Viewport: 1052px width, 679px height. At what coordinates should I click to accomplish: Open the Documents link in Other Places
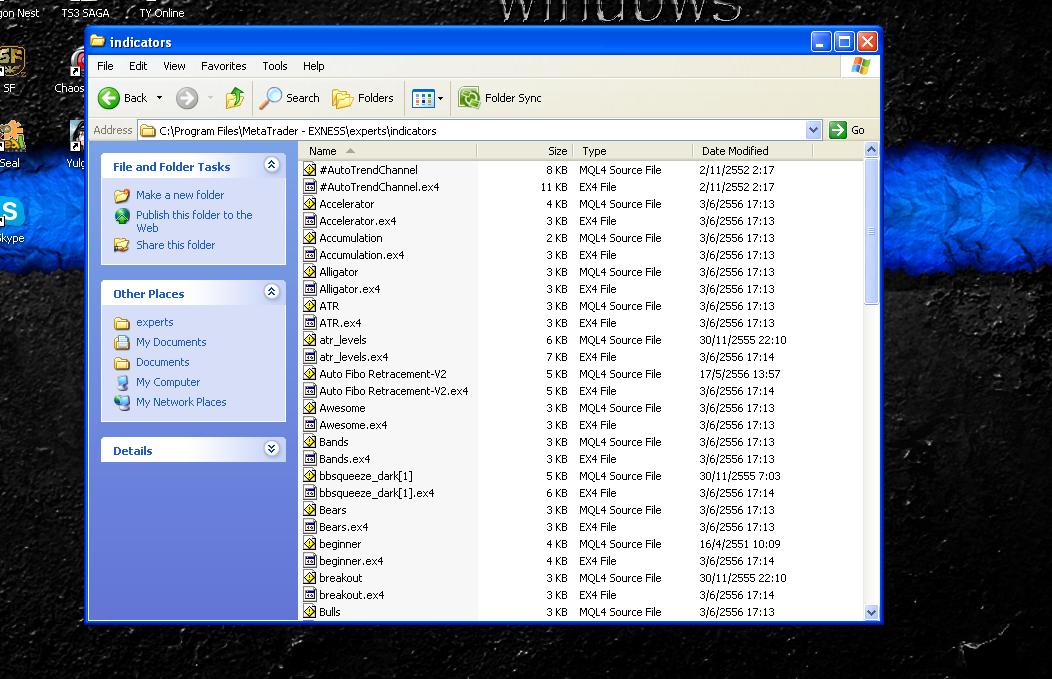pos(162,362)
